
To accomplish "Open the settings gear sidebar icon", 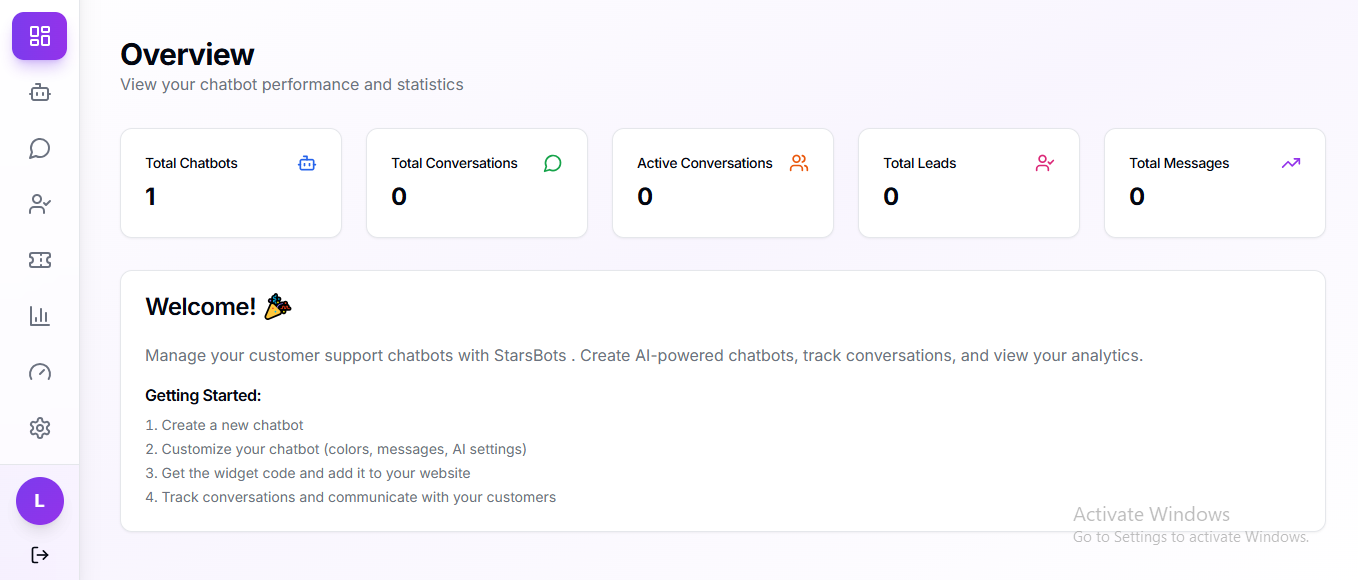I will (x=40, y=428).
